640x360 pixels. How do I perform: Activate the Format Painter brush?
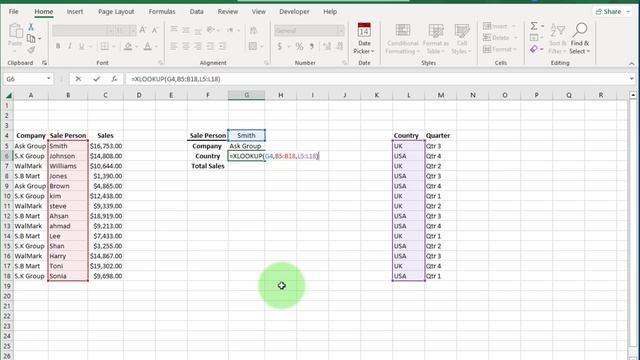click(x=31, y=50)
